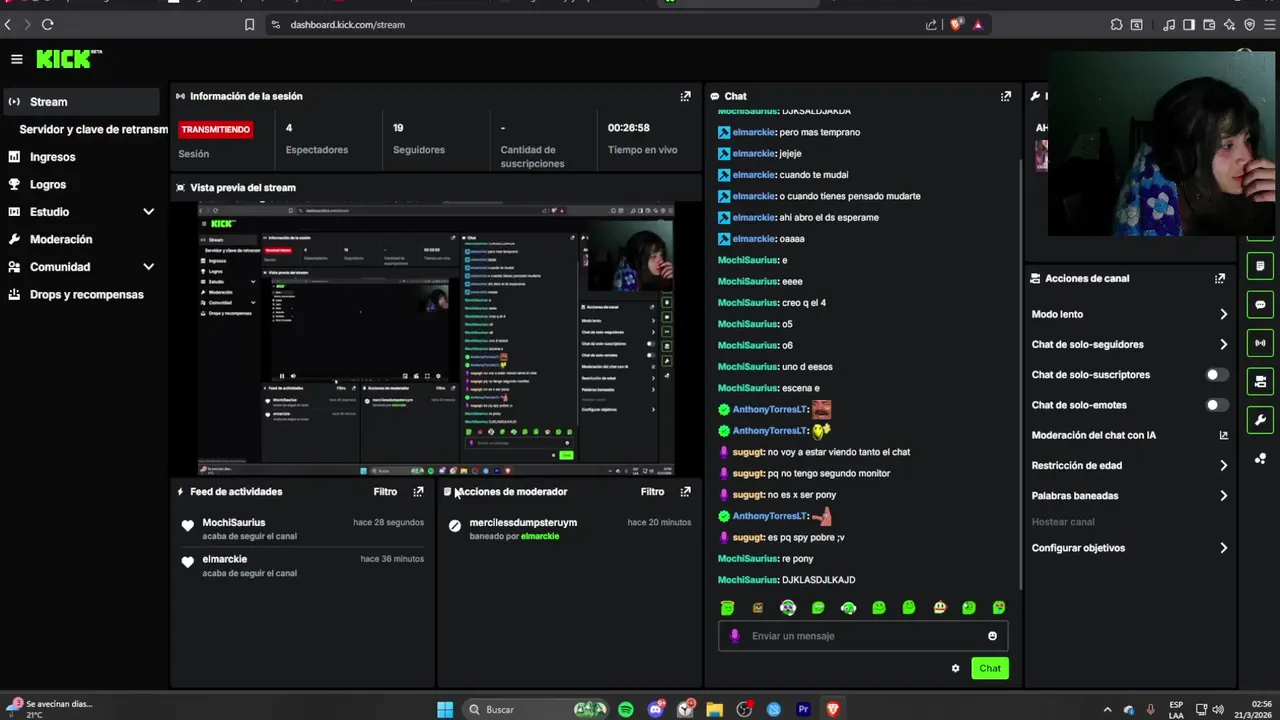Open the hamburger menu beside Kick logo

pyautogui.click(x=16, y=59)
